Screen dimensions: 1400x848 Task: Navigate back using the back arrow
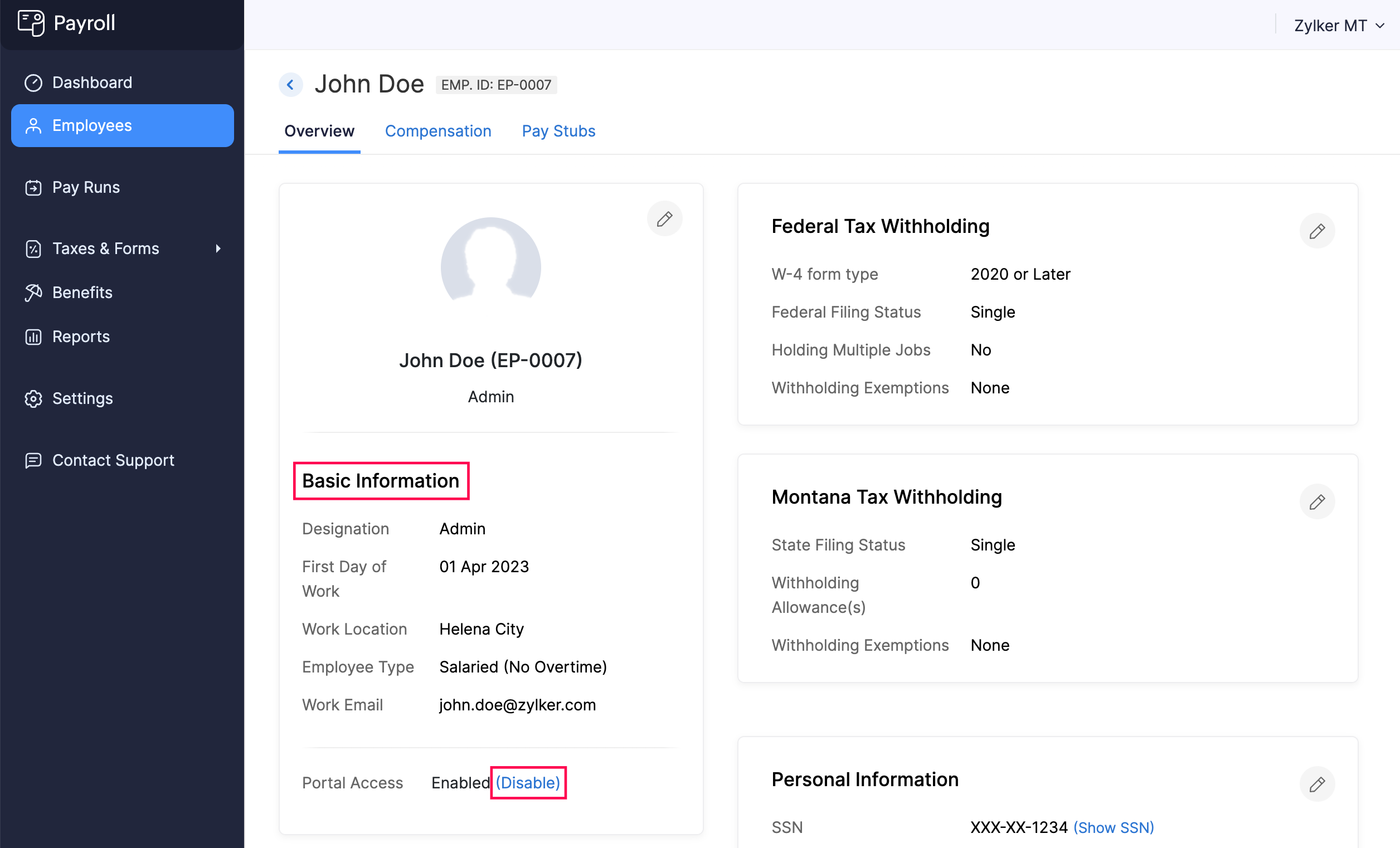(x=291, y=84)
